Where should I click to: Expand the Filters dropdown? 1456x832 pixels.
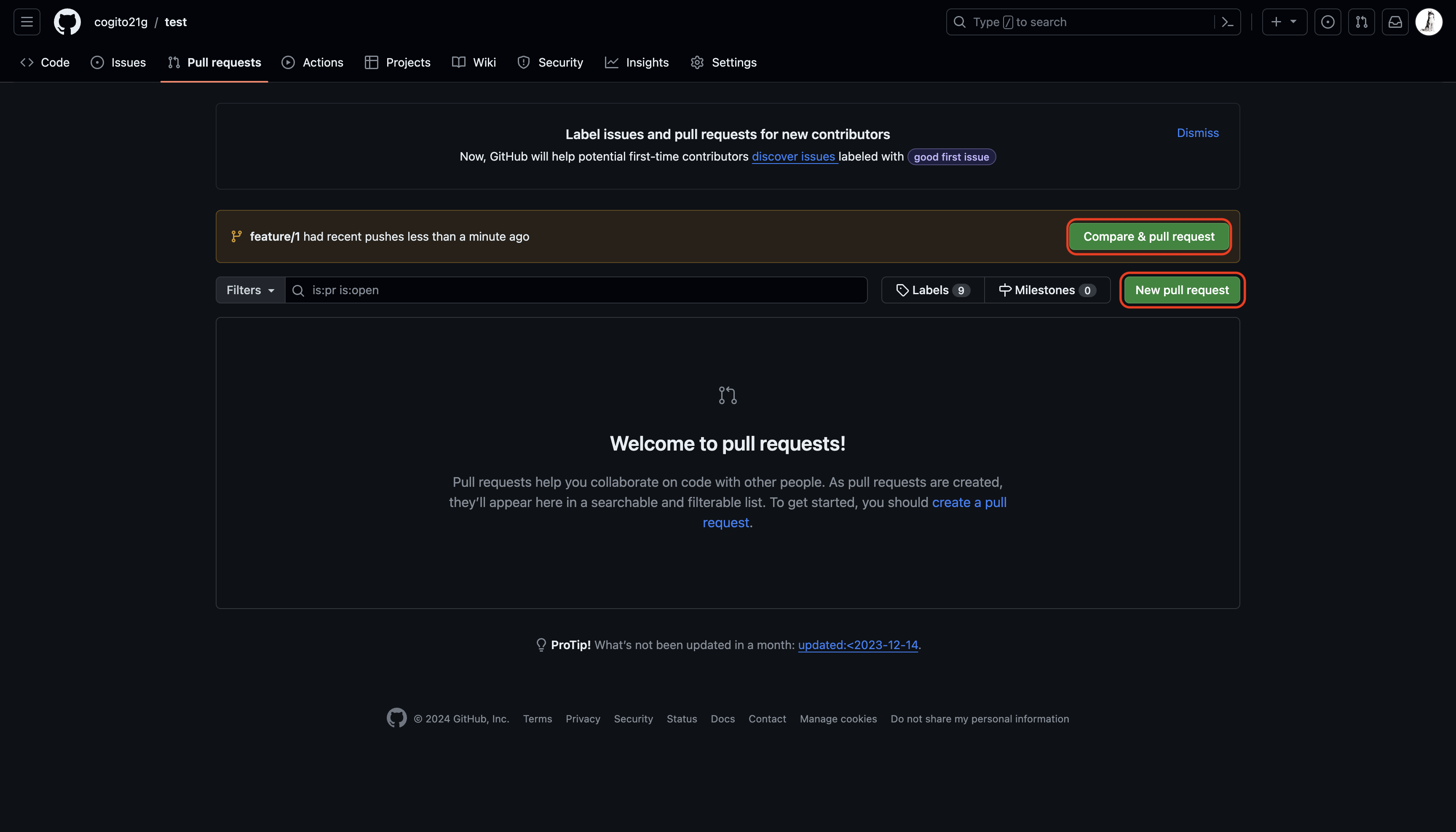pyautogui.click(x=250, y=290)
